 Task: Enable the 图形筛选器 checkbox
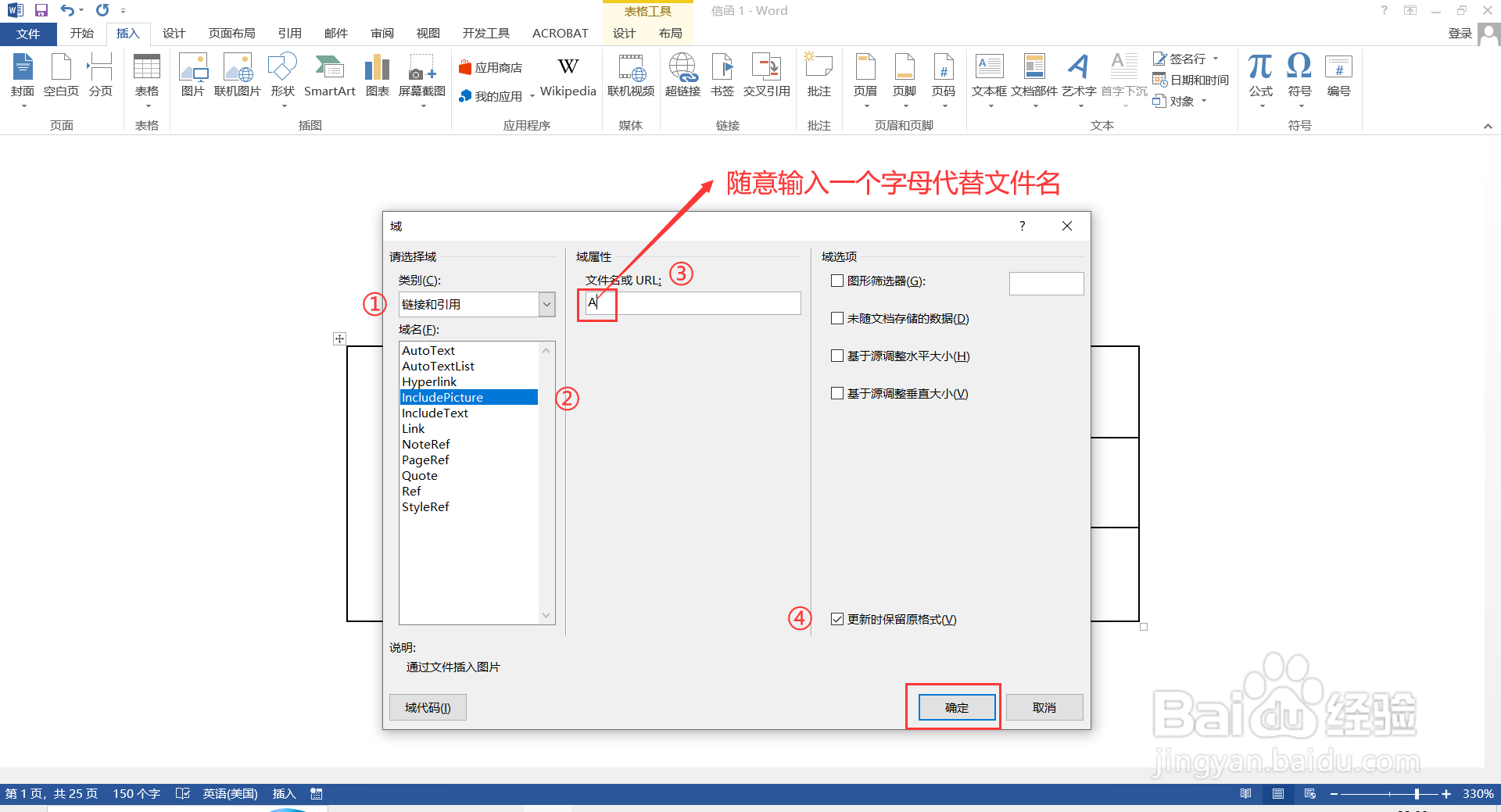click(836, 281)
